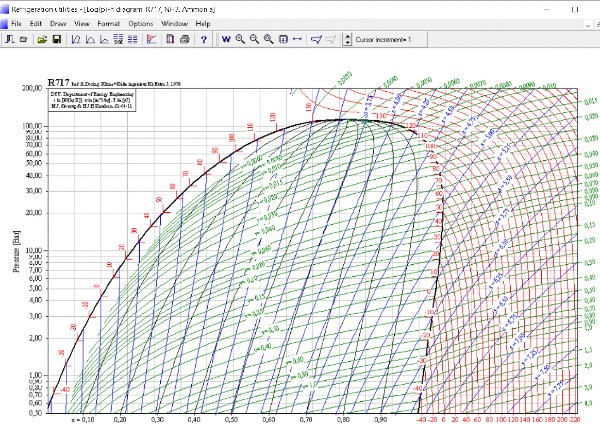The width and height of the screenshot is (600, 424).
Task: Open the saturation table icon labeled sat
Action: (x=118, y=39)
